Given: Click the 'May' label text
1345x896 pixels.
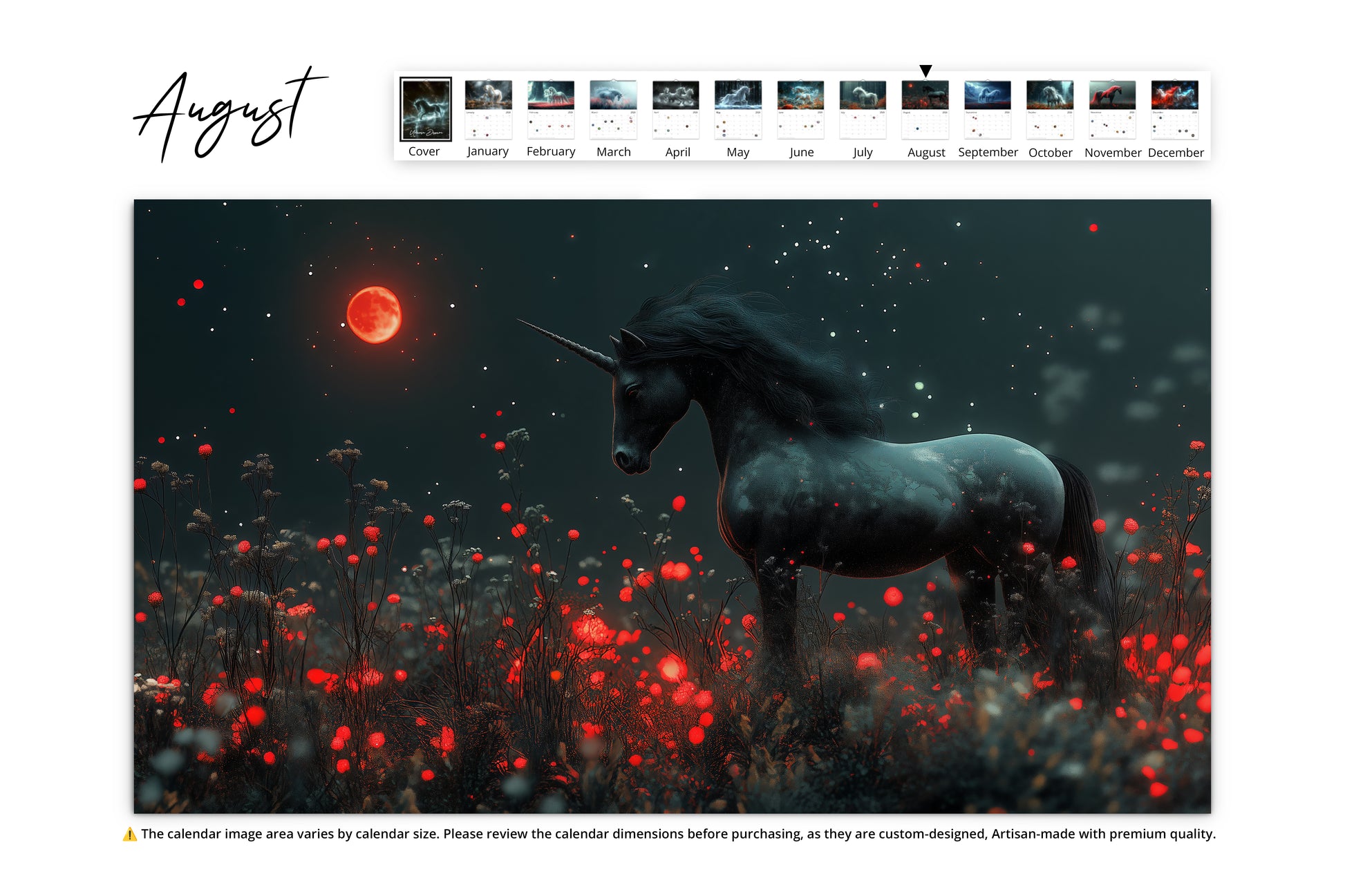Looking at the screenshot, I should 738,152.
